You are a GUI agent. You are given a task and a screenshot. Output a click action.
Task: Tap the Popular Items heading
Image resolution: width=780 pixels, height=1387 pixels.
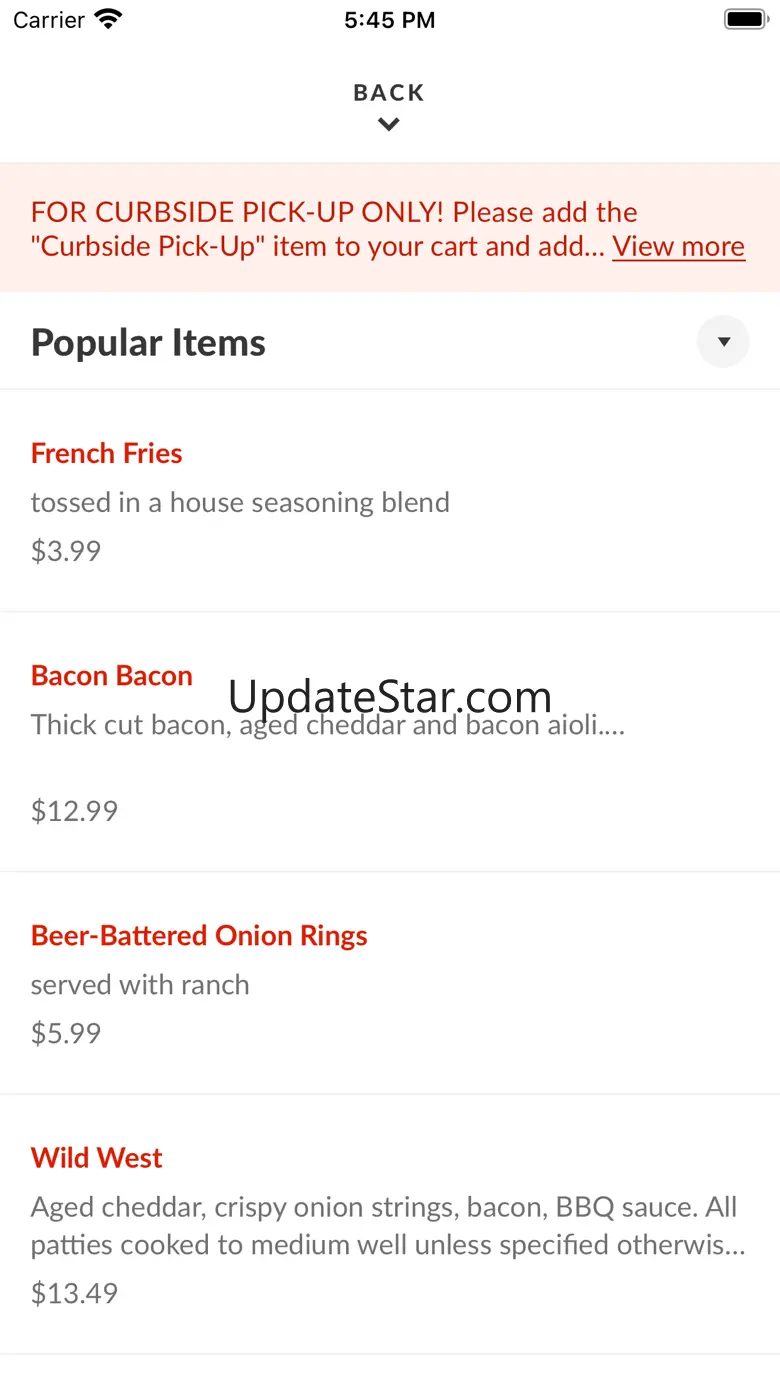148,342
